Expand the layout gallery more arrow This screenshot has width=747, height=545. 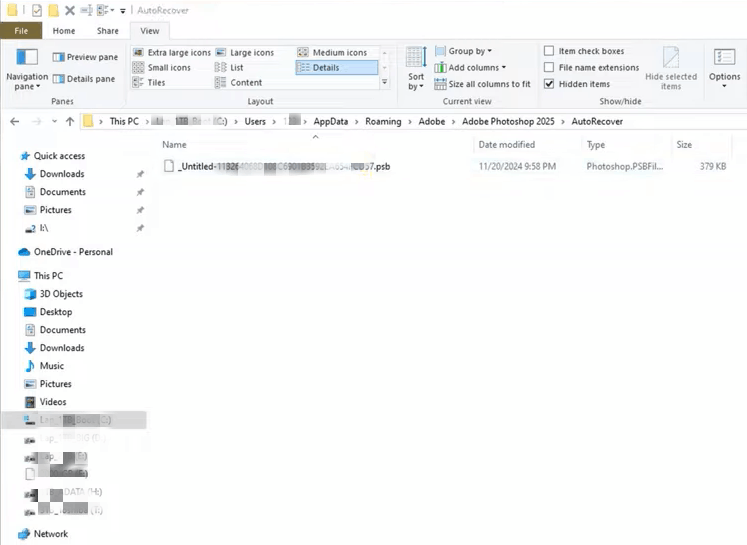384,82
